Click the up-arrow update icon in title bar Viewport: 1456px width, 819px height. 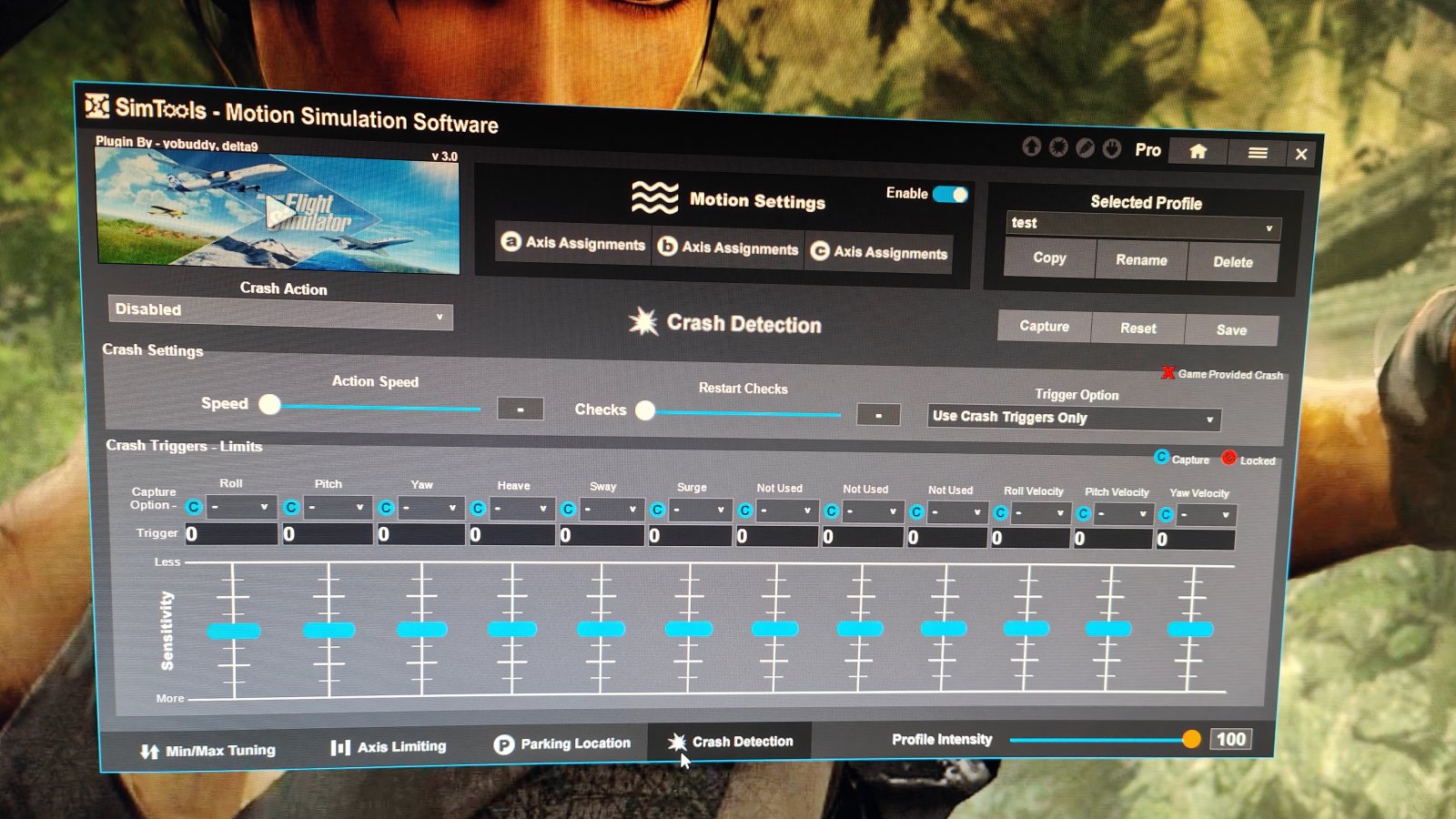(1031, 147)
